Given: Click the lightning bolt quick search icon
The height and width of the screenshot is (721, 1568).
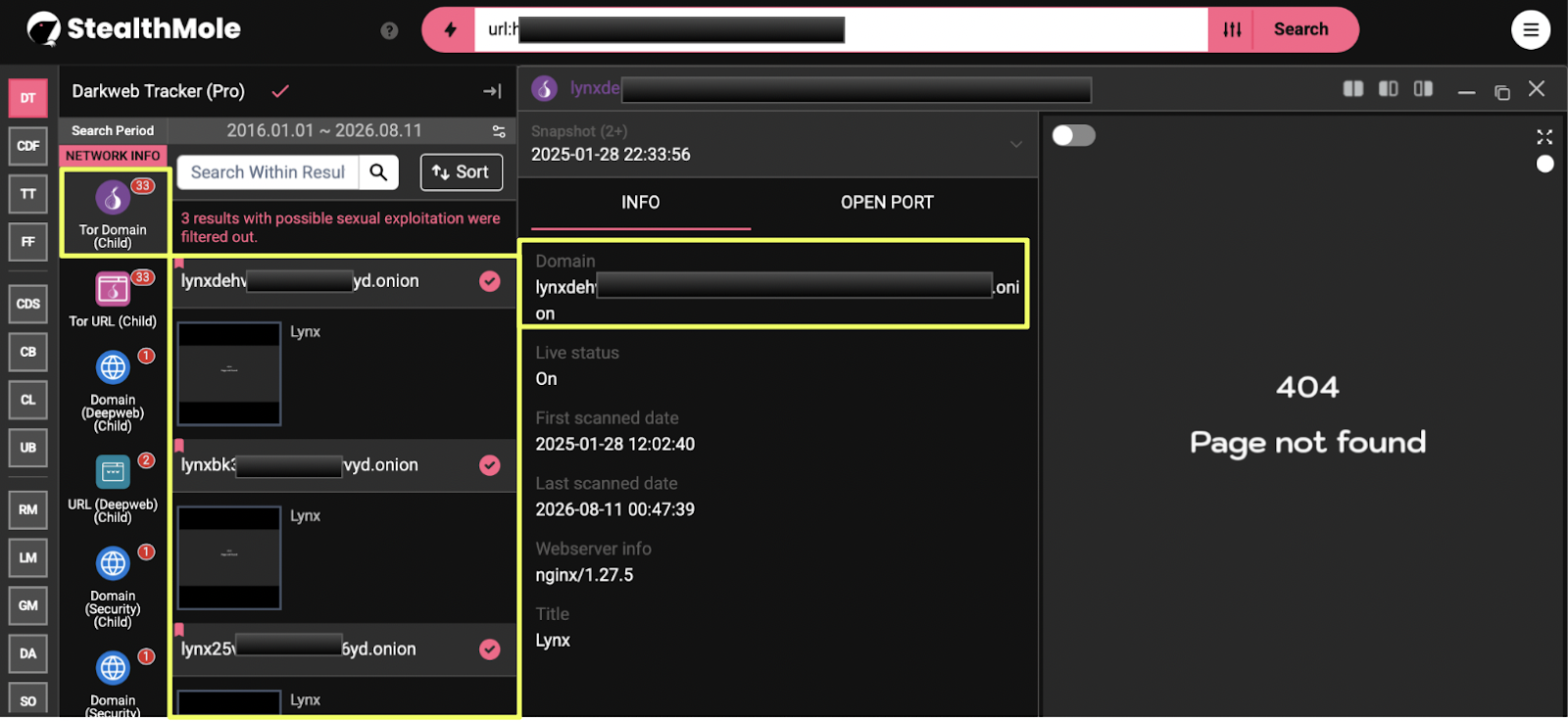Looking at the screenshot, I should click(x=450, y=29).
